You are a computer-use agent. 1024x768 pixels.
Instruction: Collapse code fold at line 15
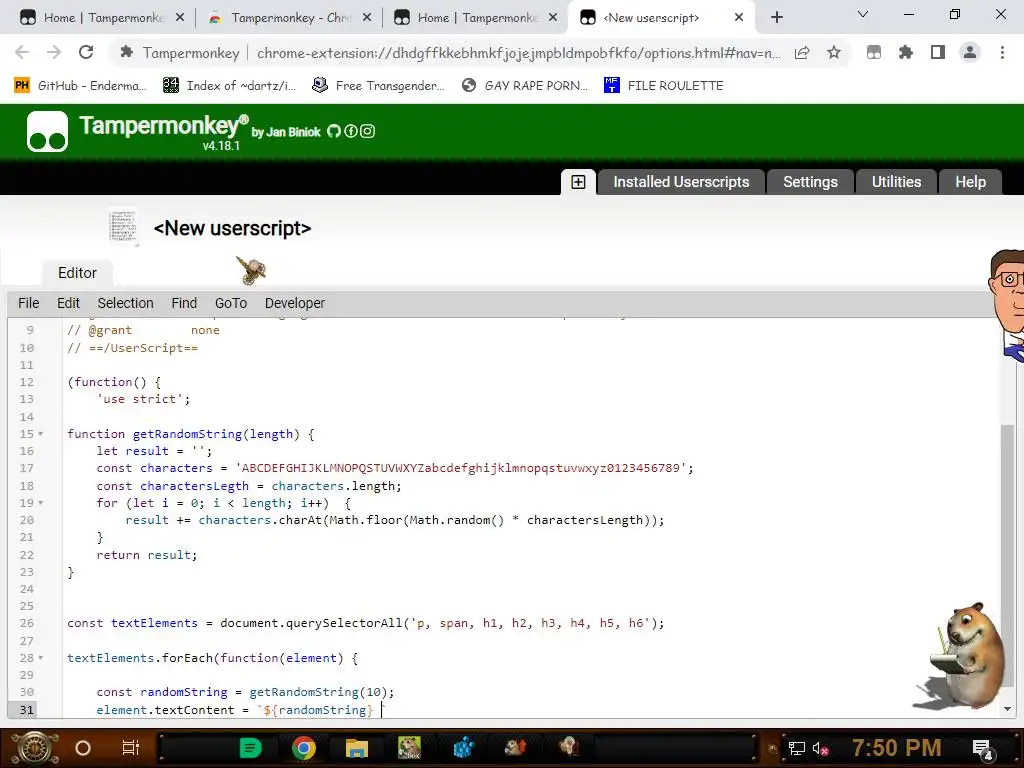(40, 434)
